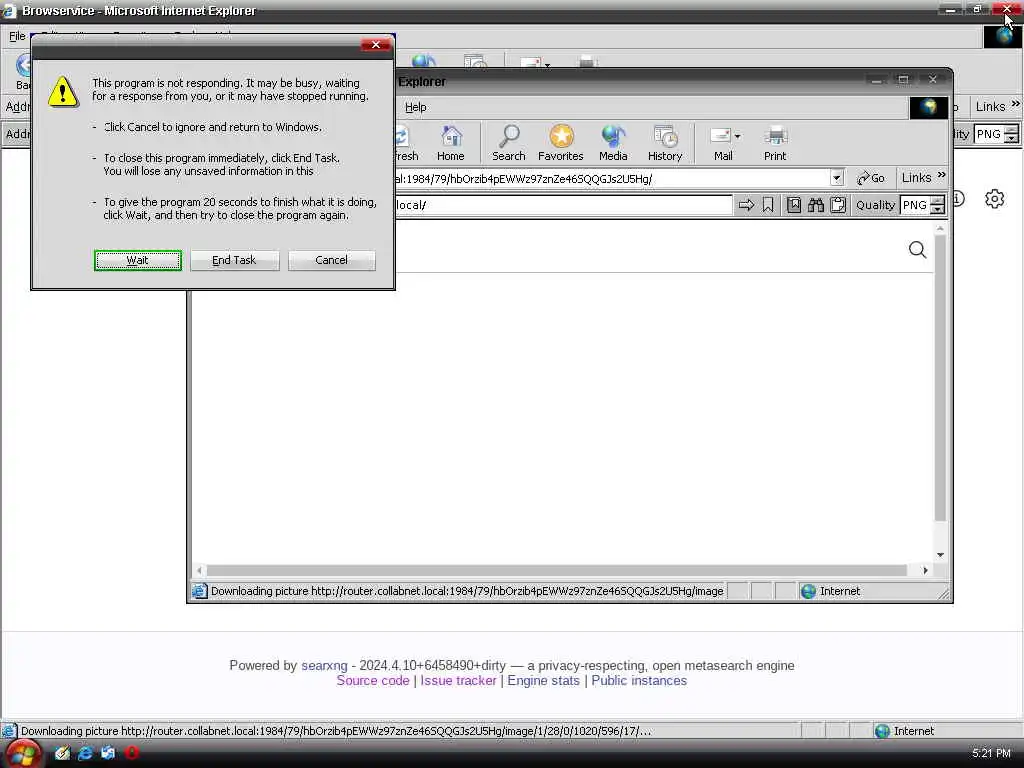The height and width of the screenshot is (768, 1024).
Task: Adjust Quality PNG stepper in front window
Action: click(x=938, y=205)
